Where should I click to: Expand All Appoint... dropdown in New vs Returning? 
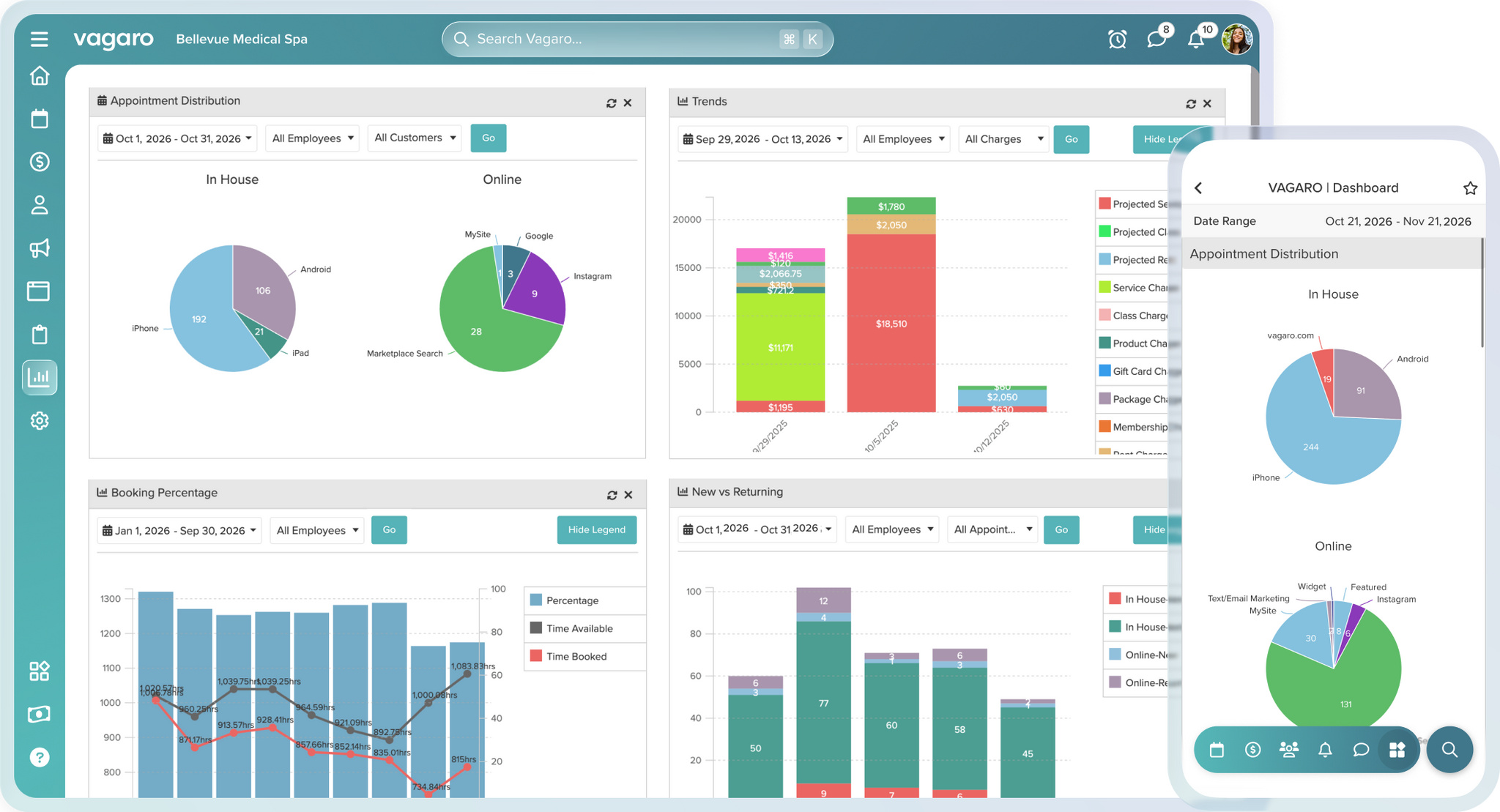pos(992,529)
